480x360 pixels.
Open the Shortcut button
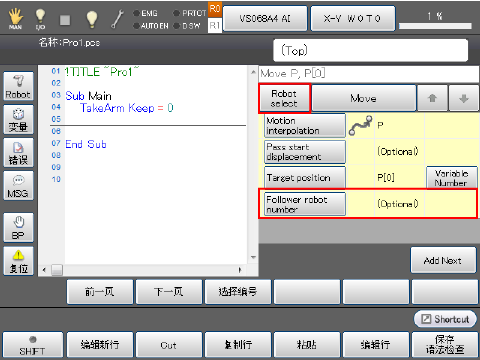click(445, 319)
